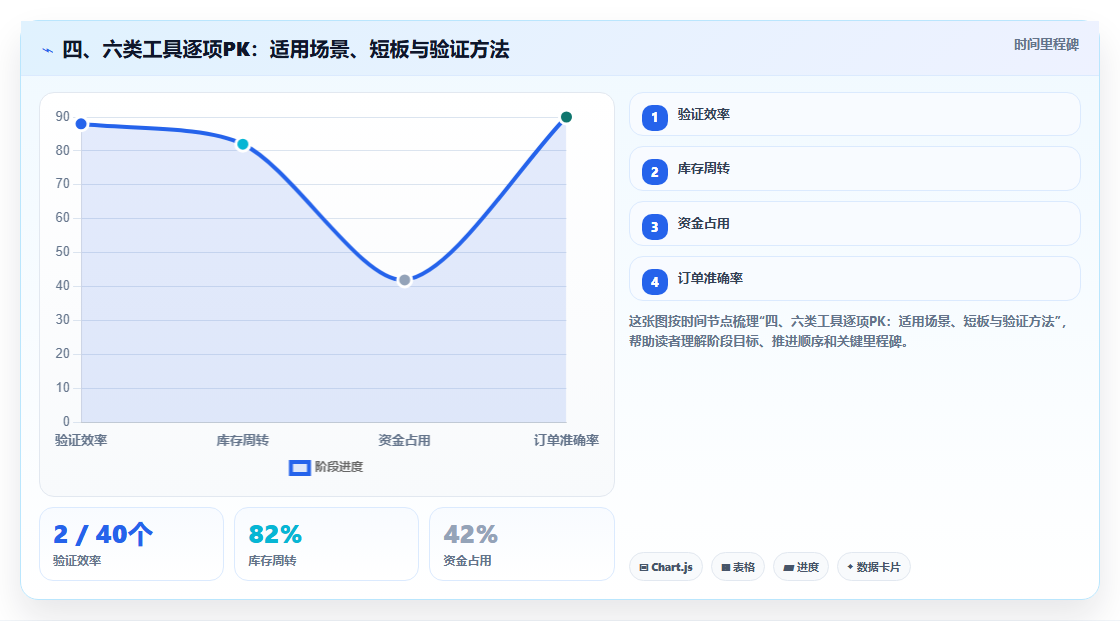This screenshot has width=1120, height=621.
Task: Select the 资金占用 list row
Action: pos(854,224)
